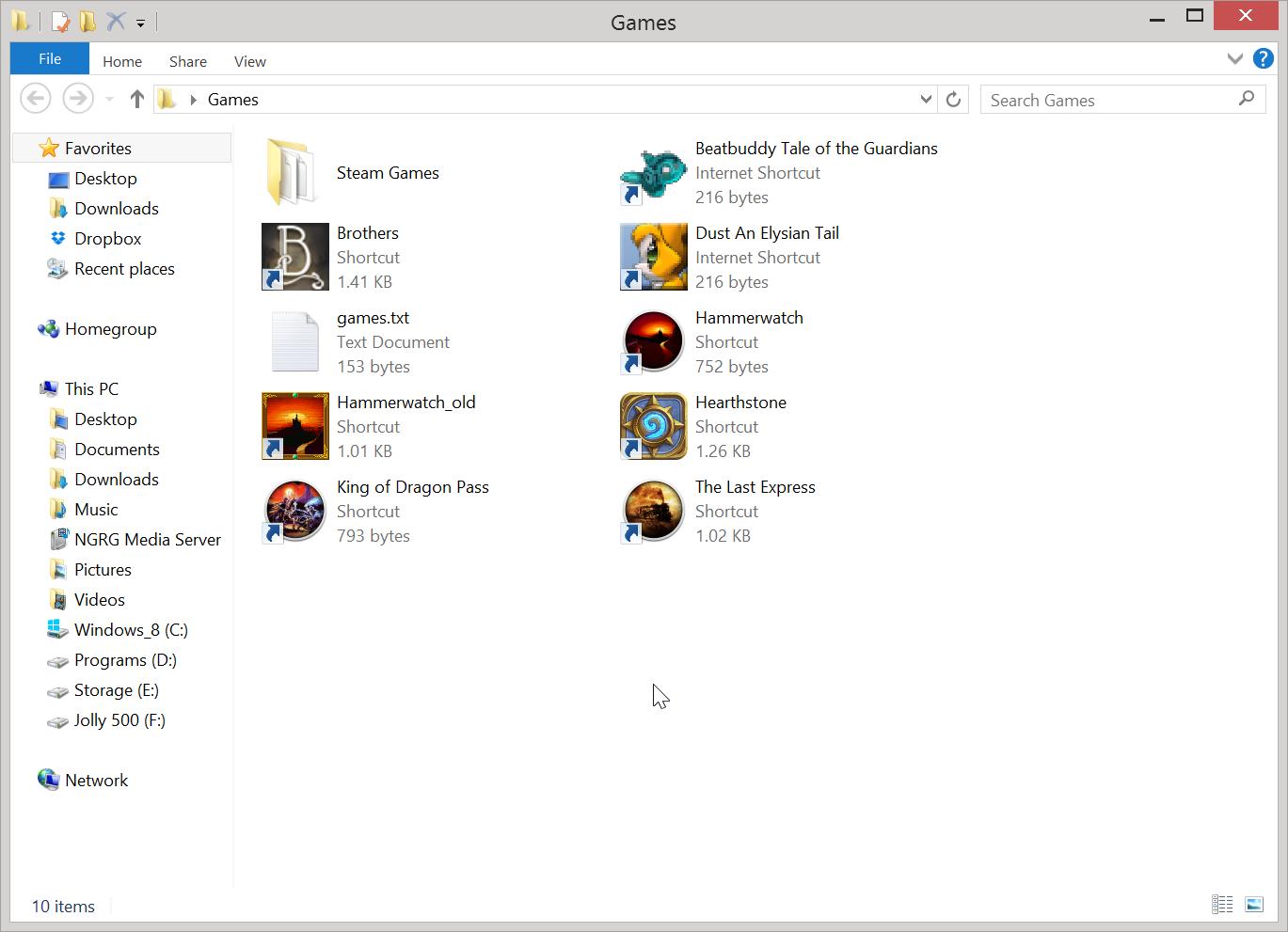Click the Refresh button beside the address bar
This screenshot has width=1288, height=932.
[952, 99]
